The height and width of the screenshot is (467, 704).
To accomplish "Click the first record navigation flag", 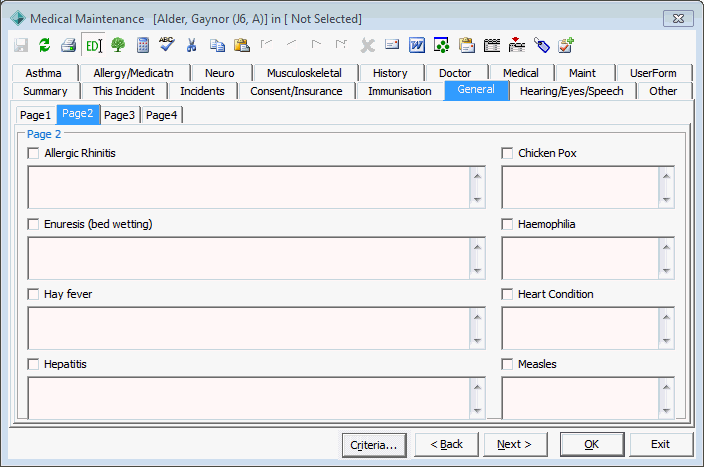I will pyautogui.click(x=266, y=44).
